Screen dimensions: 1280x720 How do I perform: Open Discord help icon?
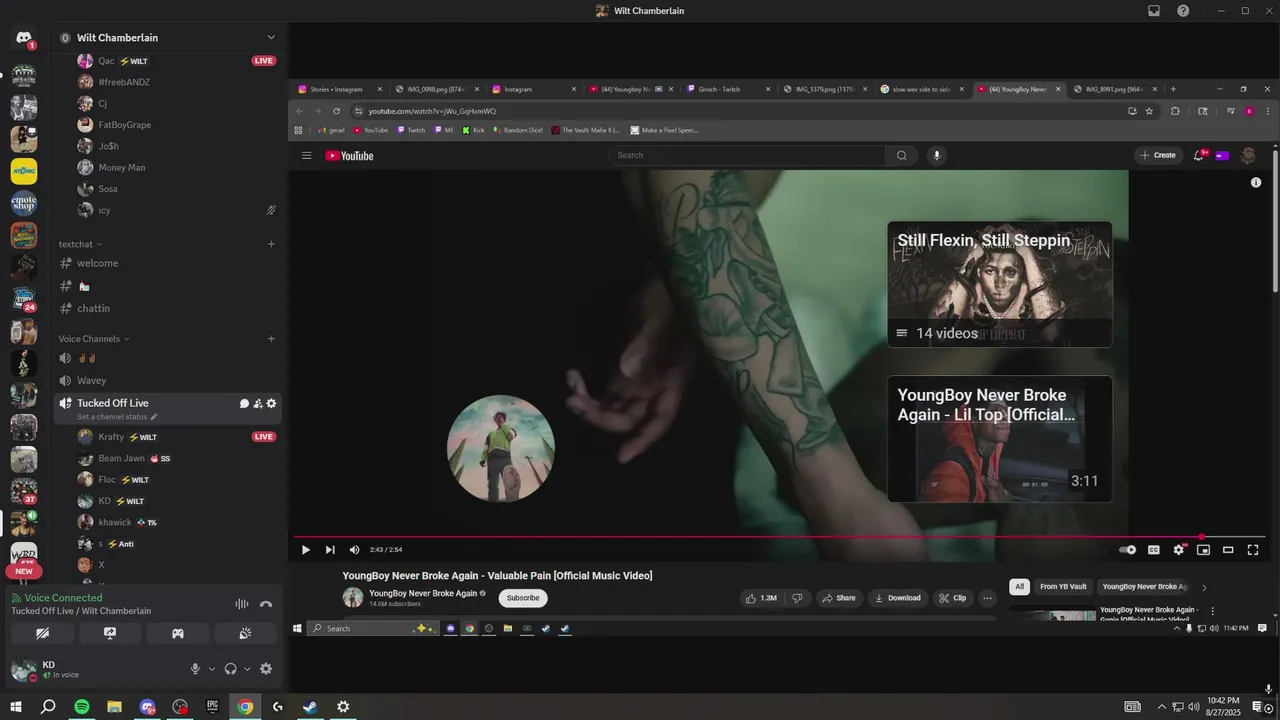(x=1183, y=11)
